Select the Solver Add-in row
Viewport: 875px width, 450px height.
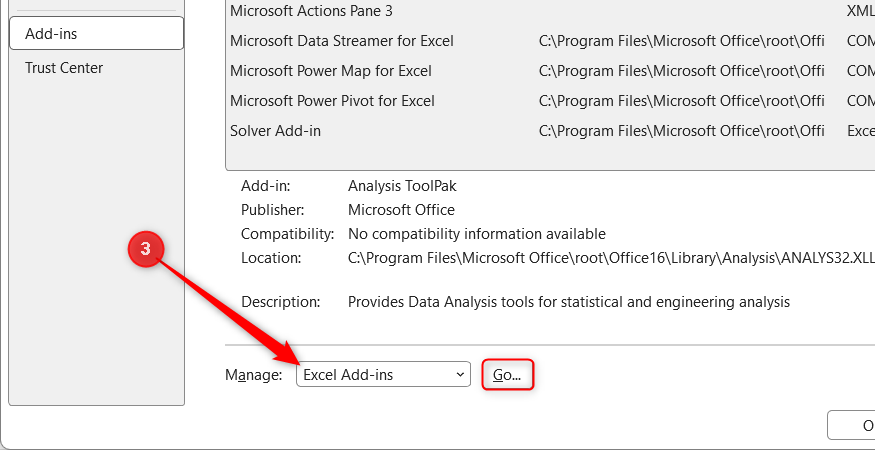pos(550,131)
